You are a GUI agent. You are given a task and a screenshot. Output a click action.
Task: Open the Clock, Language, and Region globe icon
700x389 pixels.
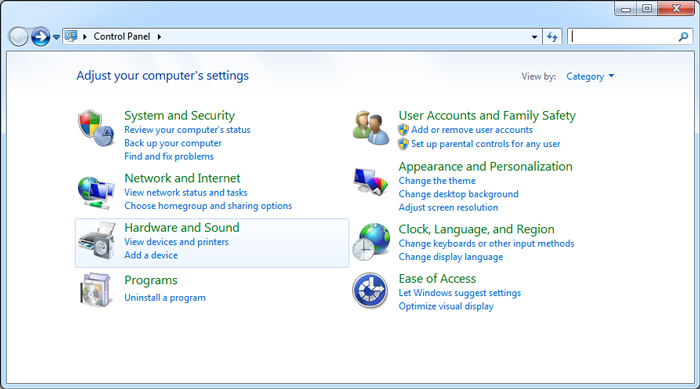(371, 242)
